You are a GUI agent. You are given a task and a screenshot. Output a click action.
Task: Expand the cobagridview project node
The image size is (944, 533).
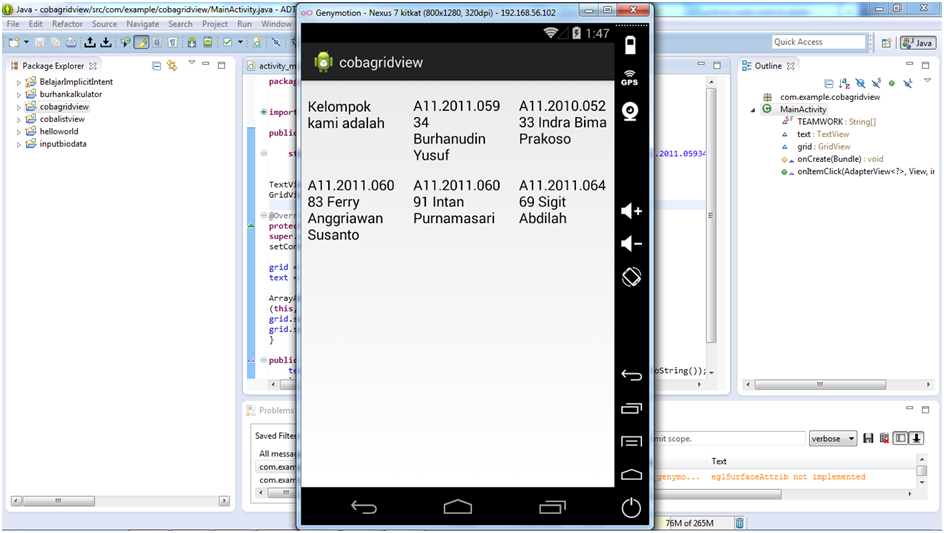coord(19,107)
